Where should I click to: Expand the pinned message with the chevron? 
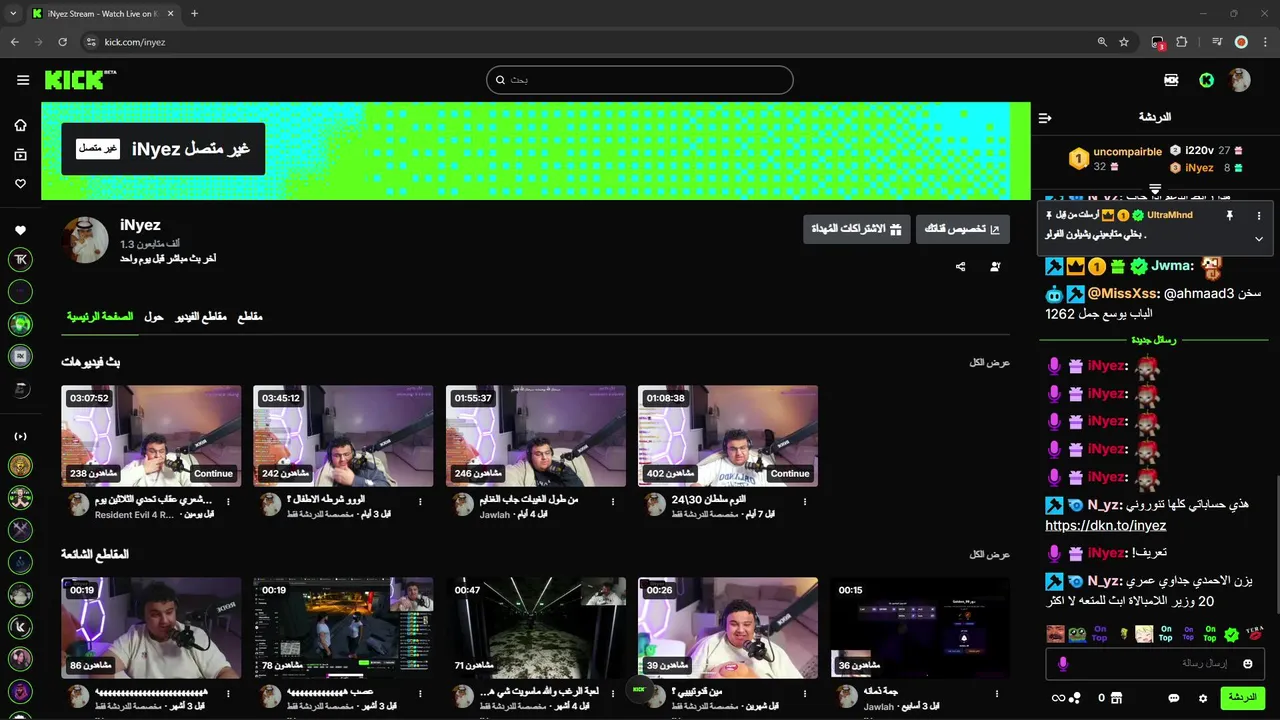point(1259,239)
